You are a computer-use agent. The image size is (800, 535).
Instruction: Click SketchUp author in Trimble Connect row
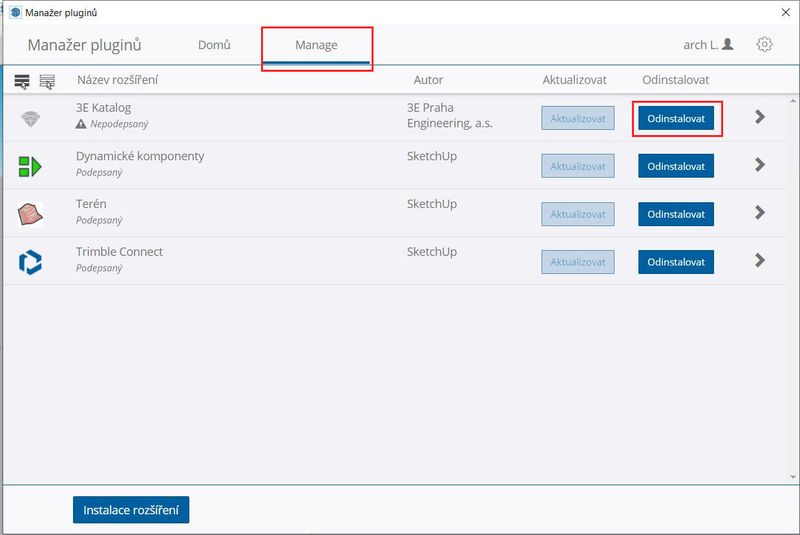[432, 252]
